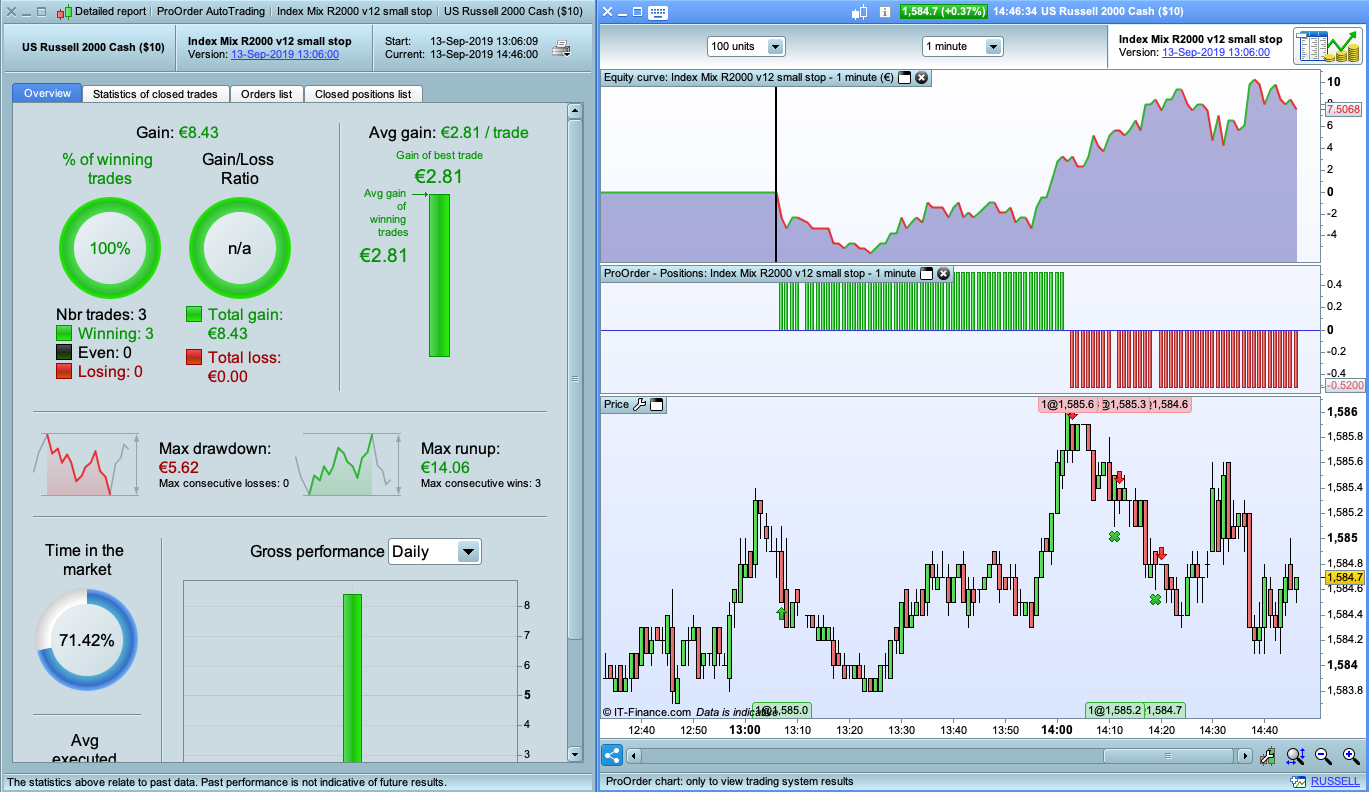Open version link in the Detailed report header
The image size is (1369, 792).
click(x=285, y=54)
